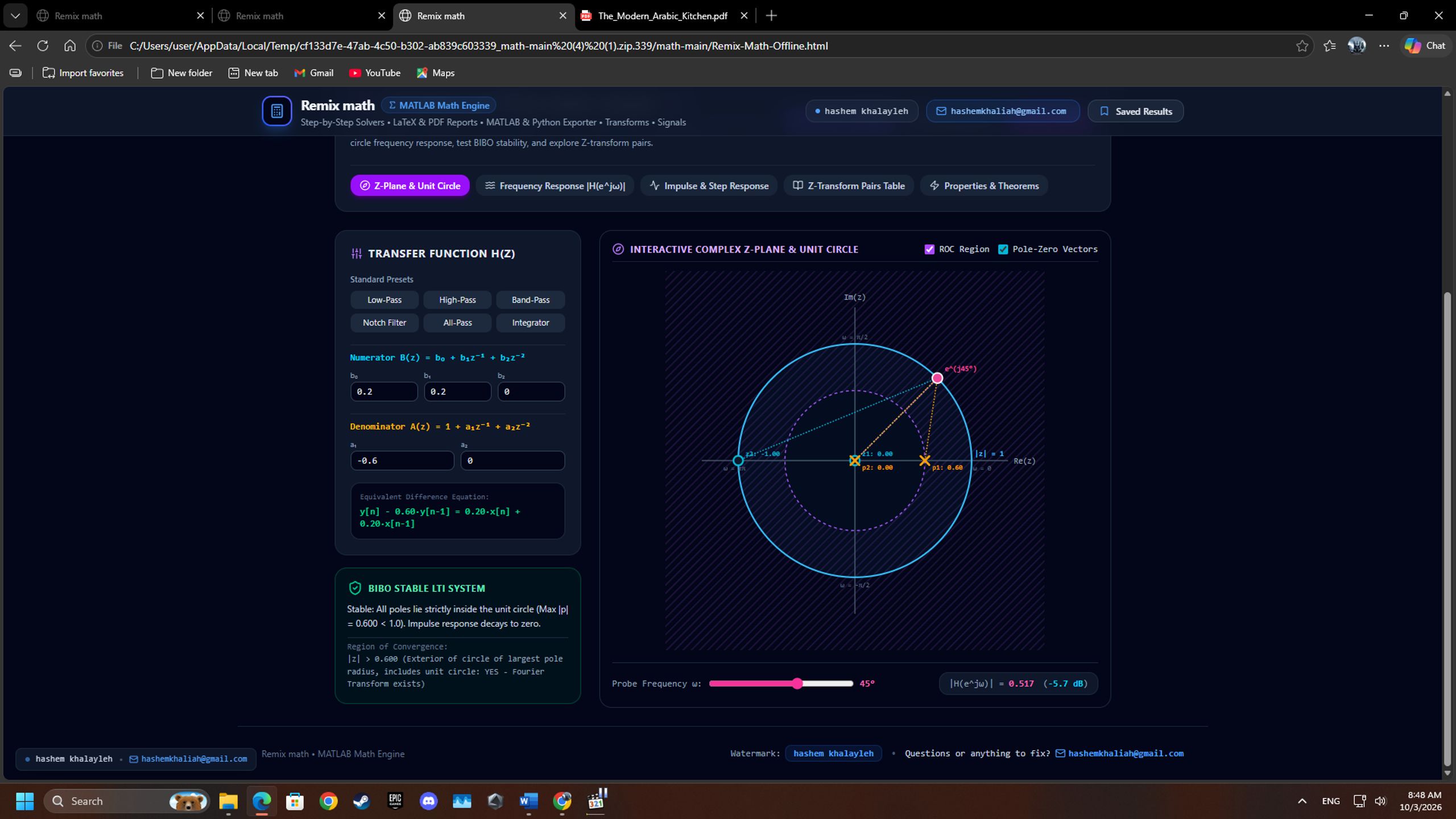1456x819 pixels.
Task: Click the a2 denominator input field
Action: pos(512,460)
